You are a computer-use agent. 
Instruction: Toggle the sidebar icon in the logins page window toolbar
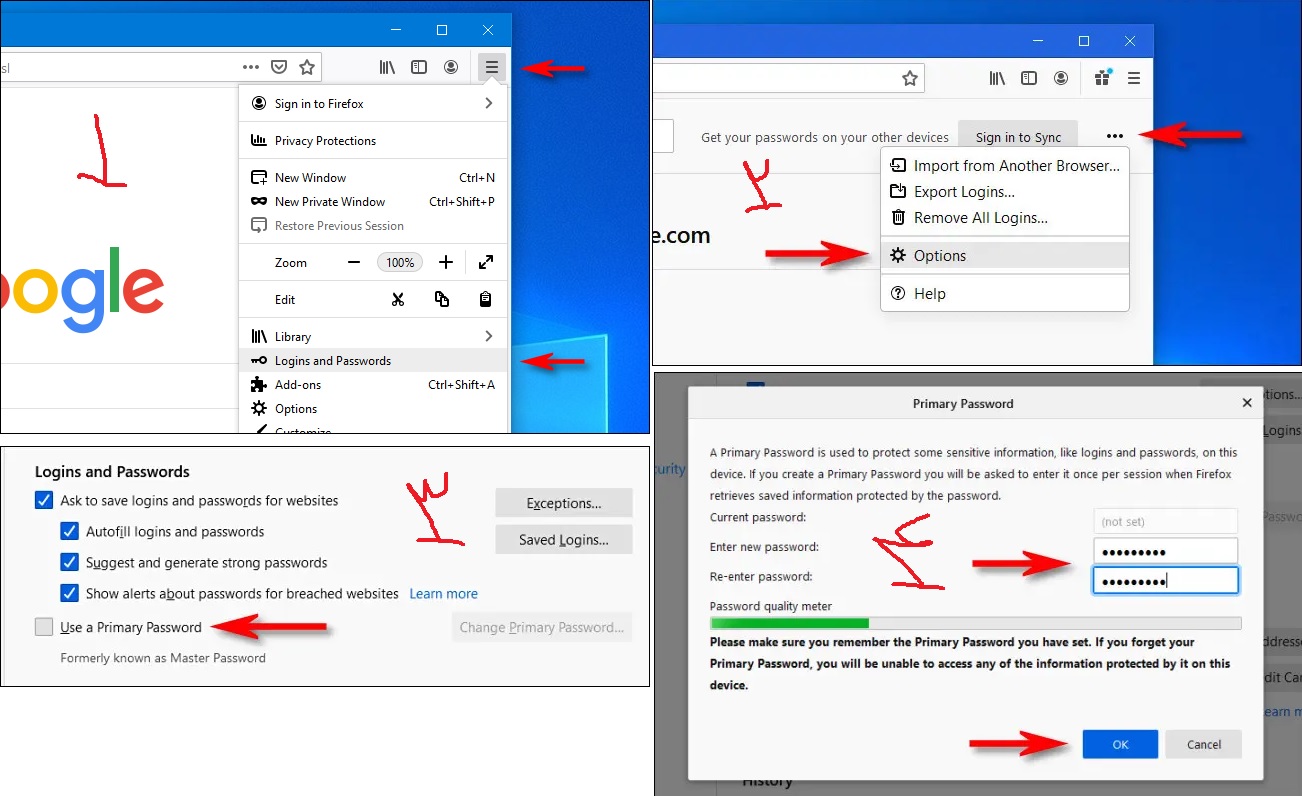1029,78
